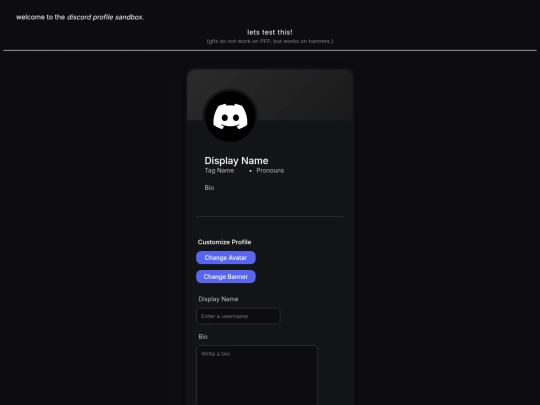Select the large Display Name heading
Image resolution: width=540 pixels, height=405 pixels.
[x=236, y=161]
